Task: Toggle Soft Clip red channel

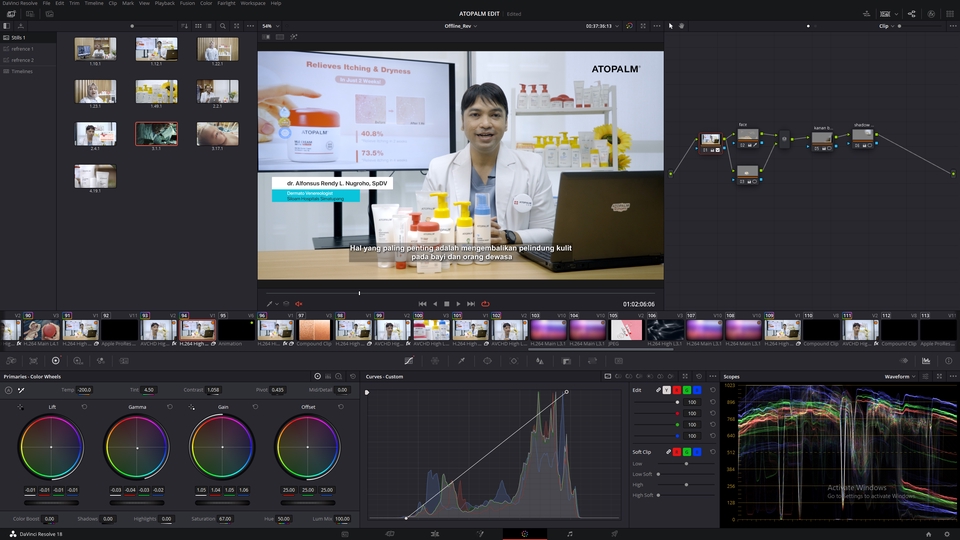Action: point(677,452)
